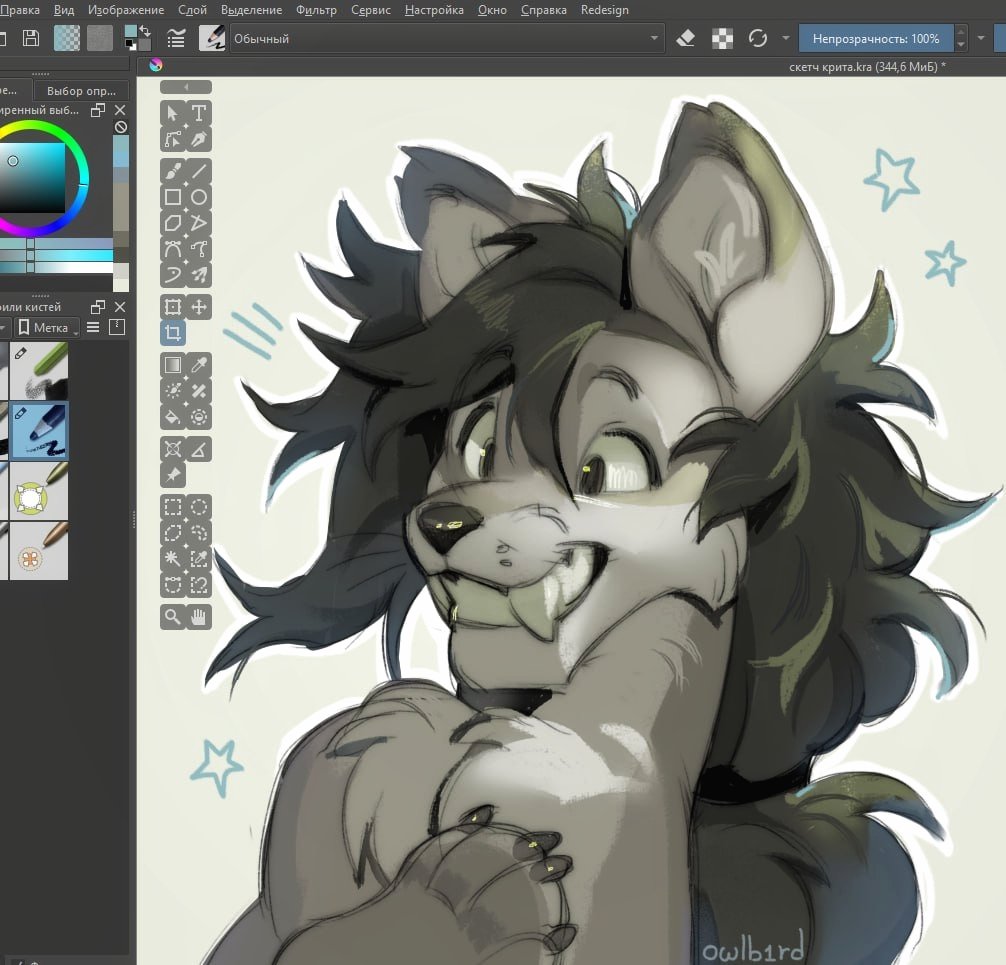Select the Line tool
The image size is (1006, 965).
(199, 171)
